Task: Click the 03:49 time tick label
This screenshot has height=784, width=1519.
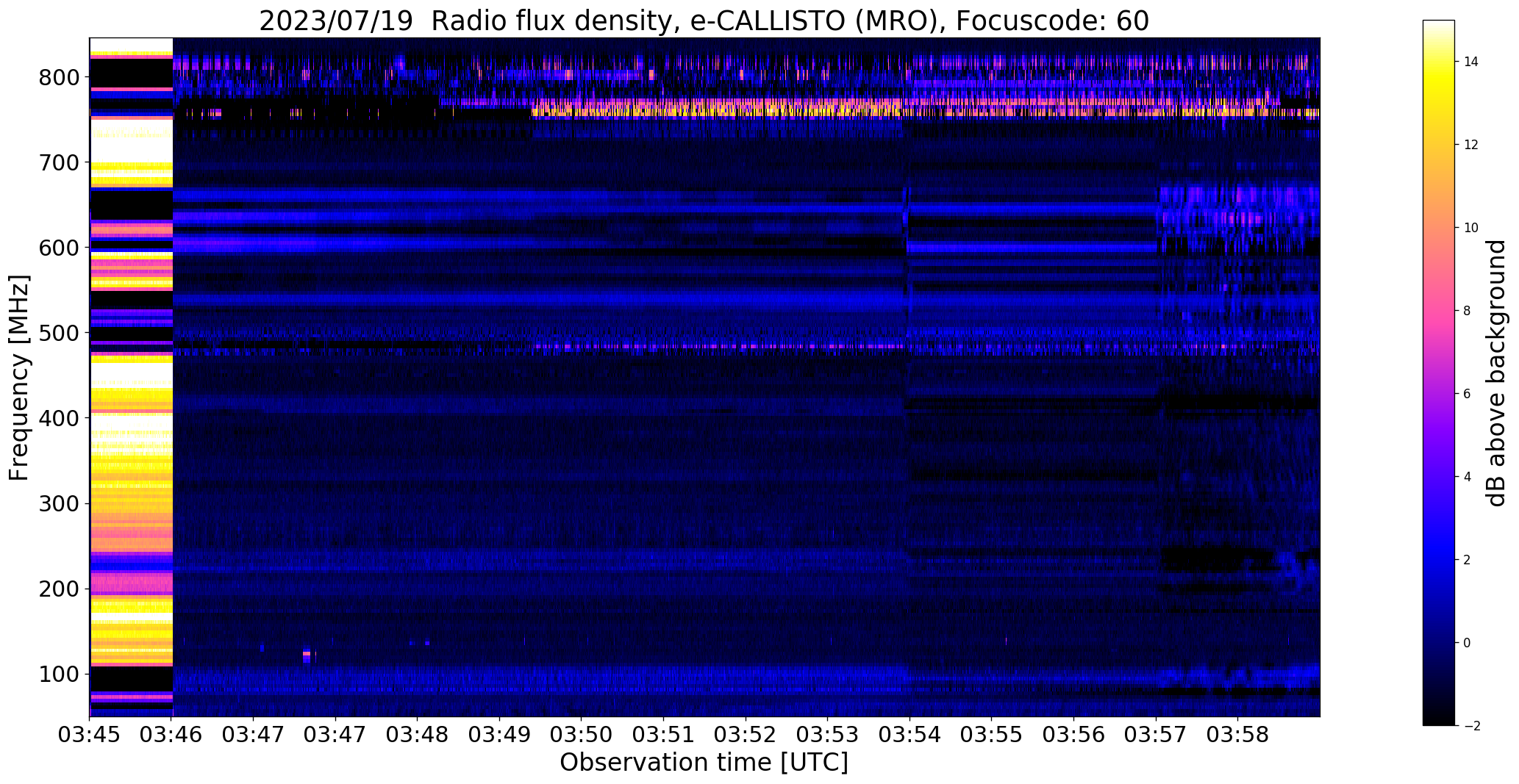Action: [x=500, y=736]
